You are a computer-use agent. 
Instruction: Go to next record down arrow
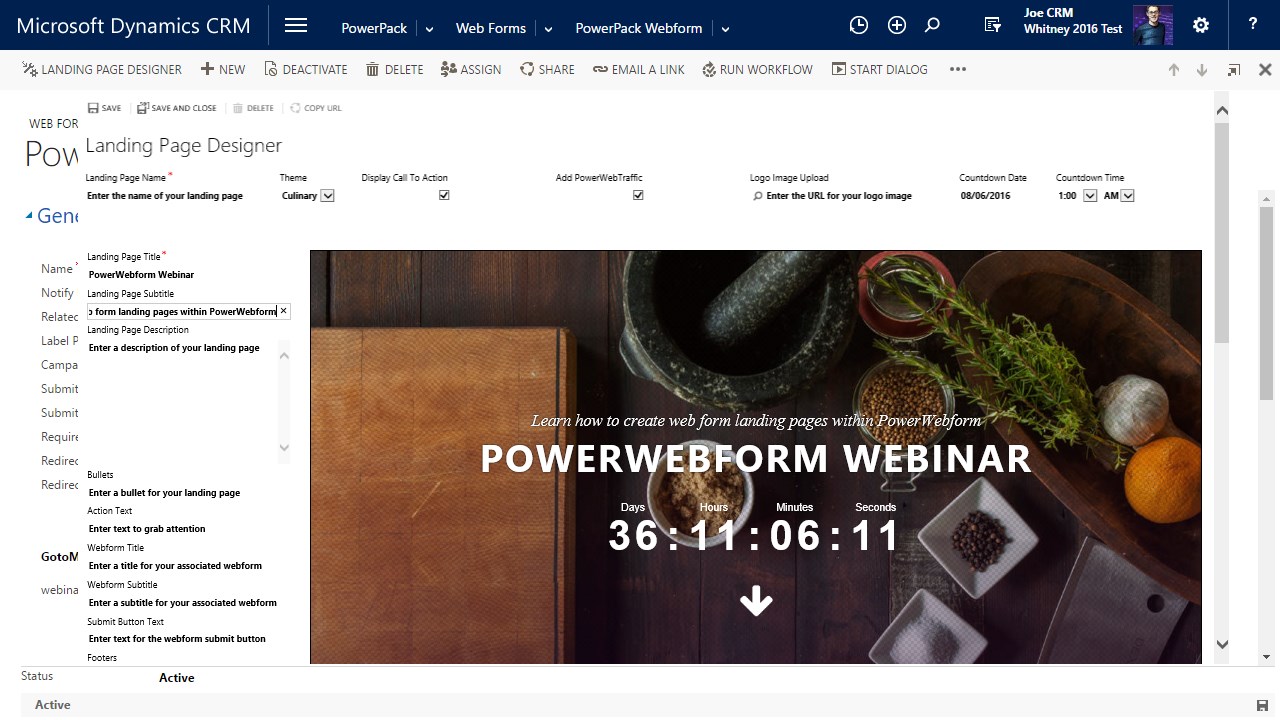tap(1202, 70)
